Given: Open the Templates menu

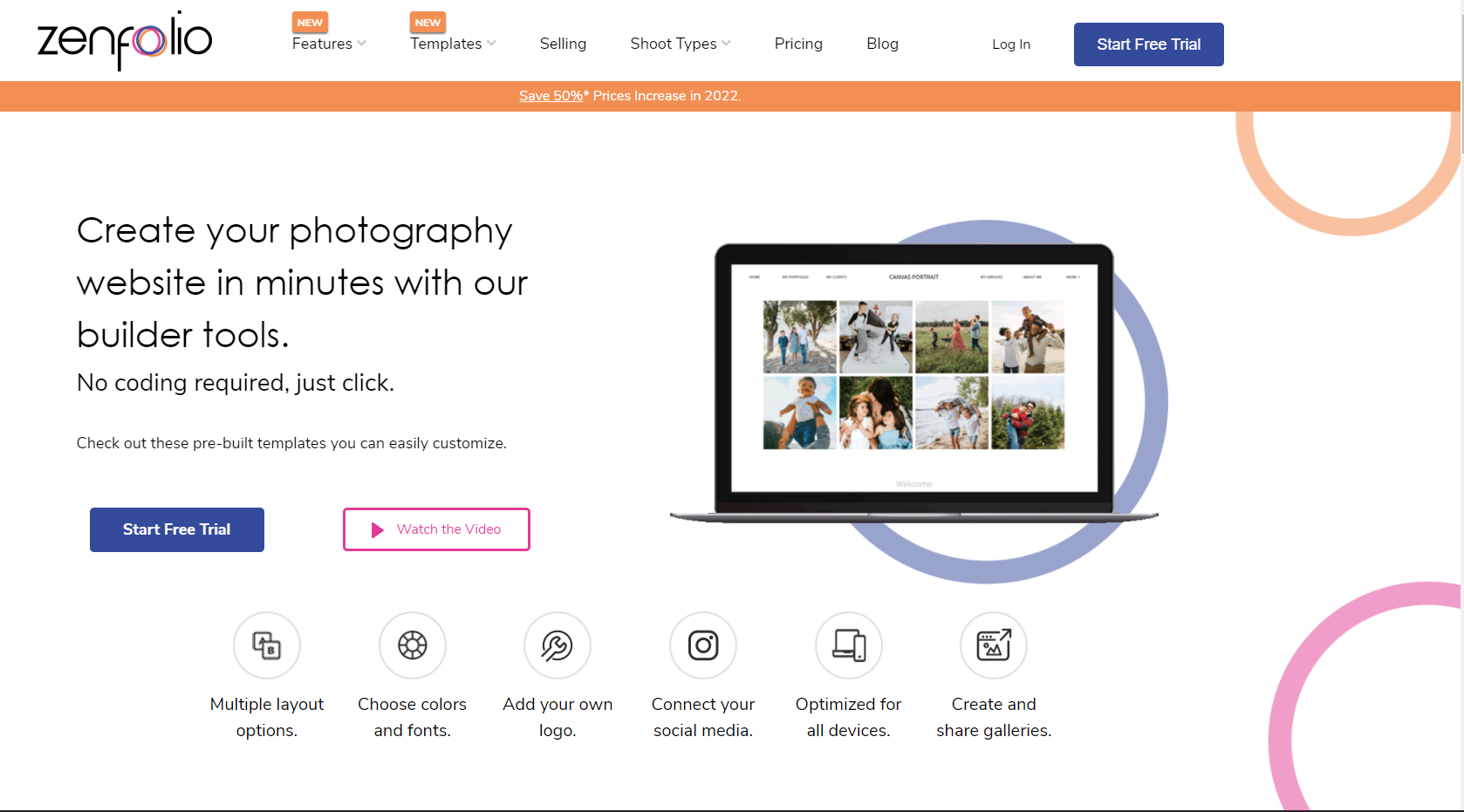Looking at the screenshot, I should point(446,44).
